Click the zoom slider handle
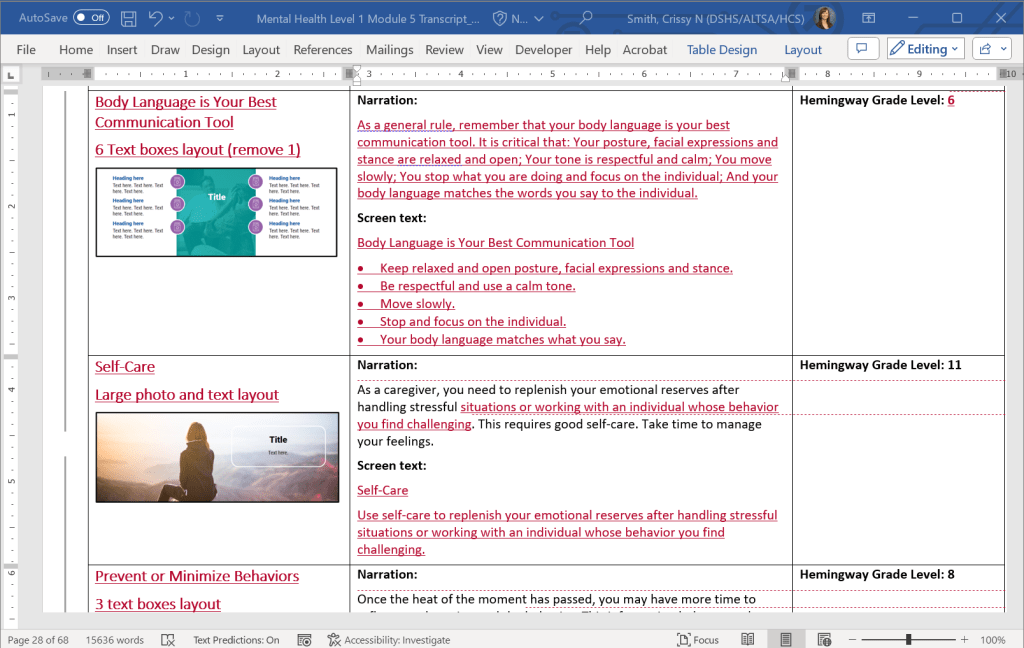Screen dimensions: 1024x648 (x=908, y=640)
